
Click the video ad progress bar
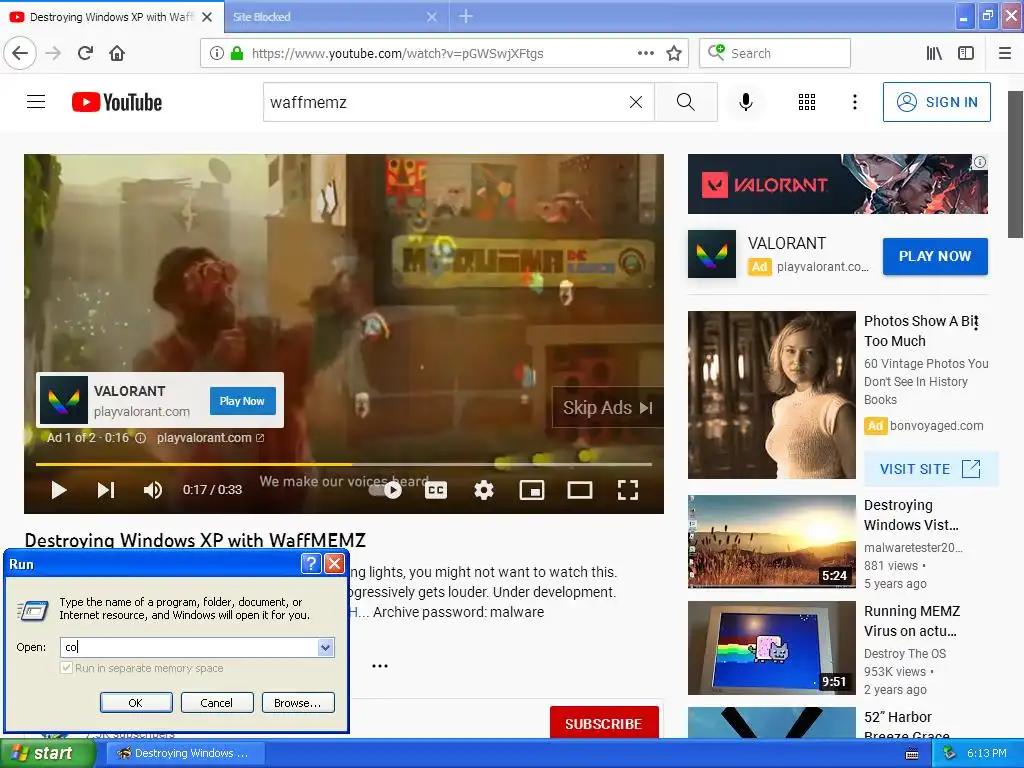tap(344, 464)
